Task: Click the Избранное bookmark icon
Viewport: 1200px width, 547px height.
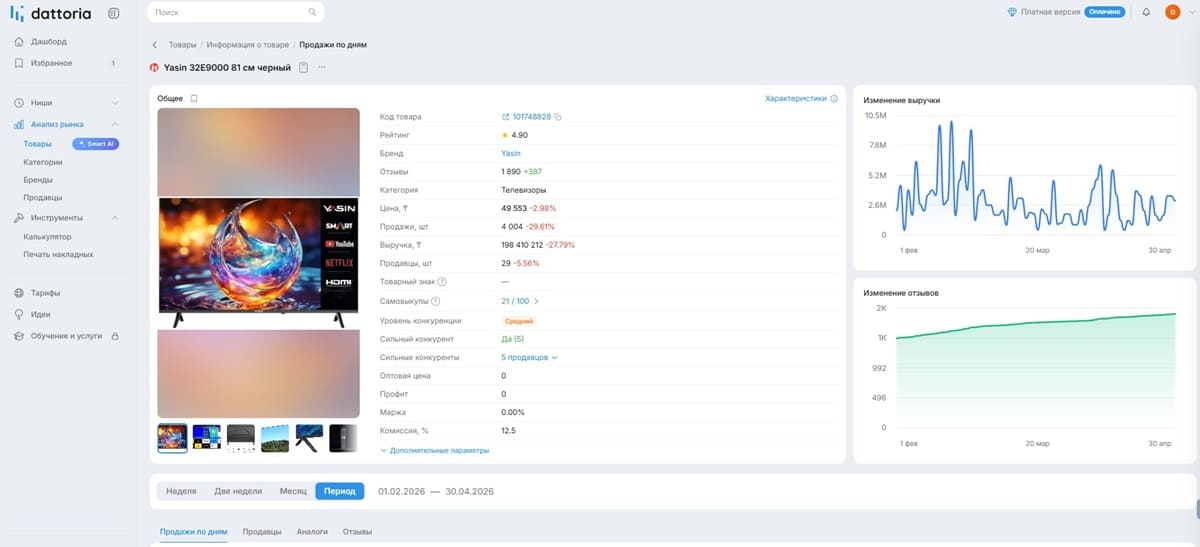Action: point(19,63)
